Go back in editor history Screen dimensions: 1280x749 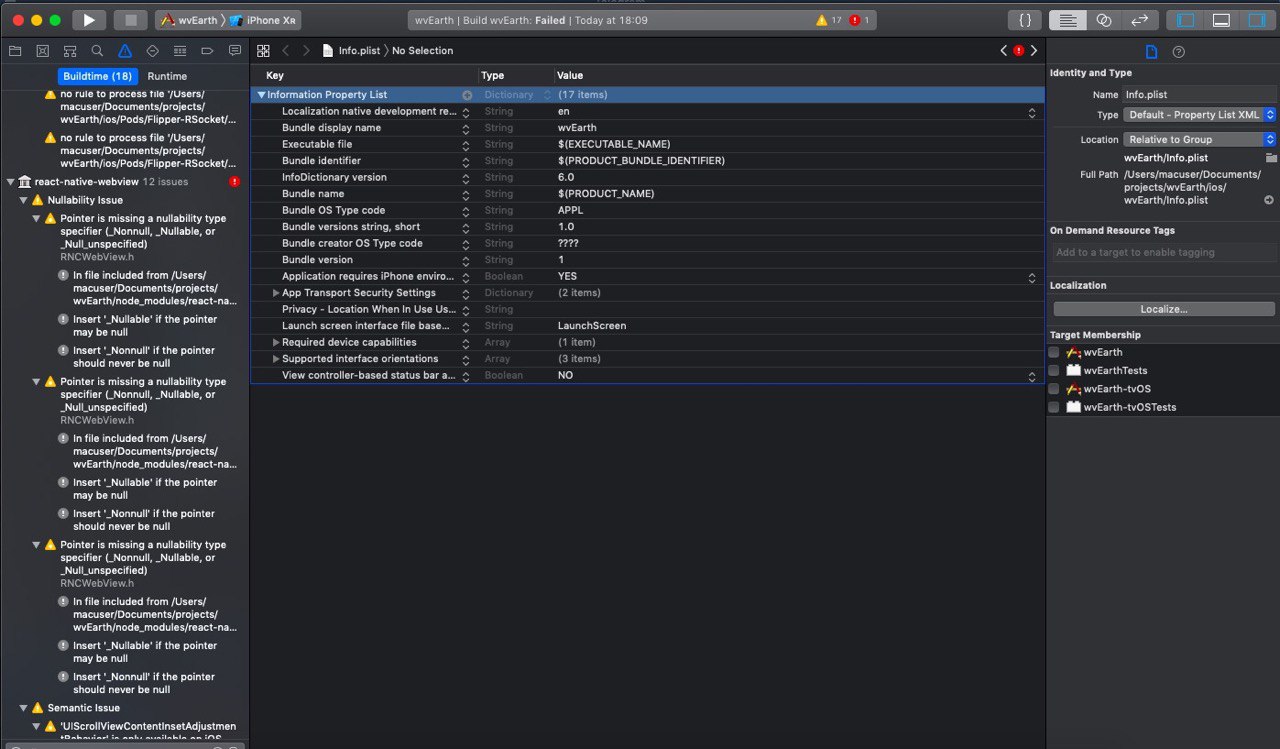pyautogui.click(x=285, y=50)
